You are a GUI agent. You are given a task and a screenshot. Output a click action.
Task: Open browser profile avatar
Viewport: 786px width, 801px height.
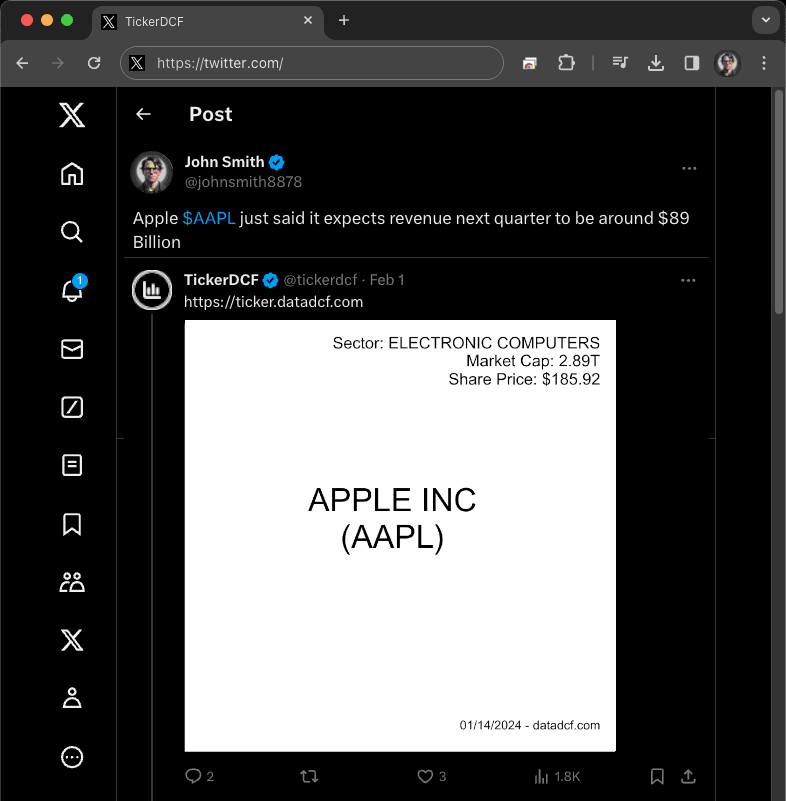click(727, 63)
